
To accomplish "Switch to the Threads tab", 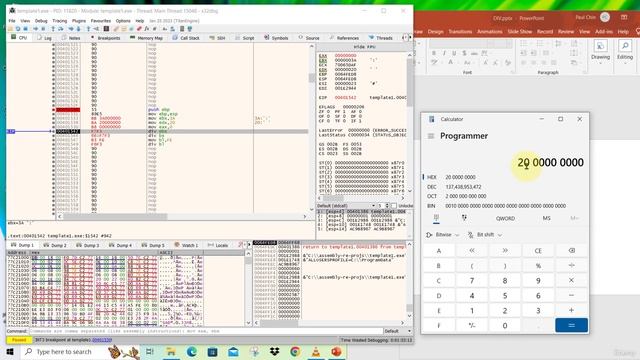I will click(x=380, y=38).
